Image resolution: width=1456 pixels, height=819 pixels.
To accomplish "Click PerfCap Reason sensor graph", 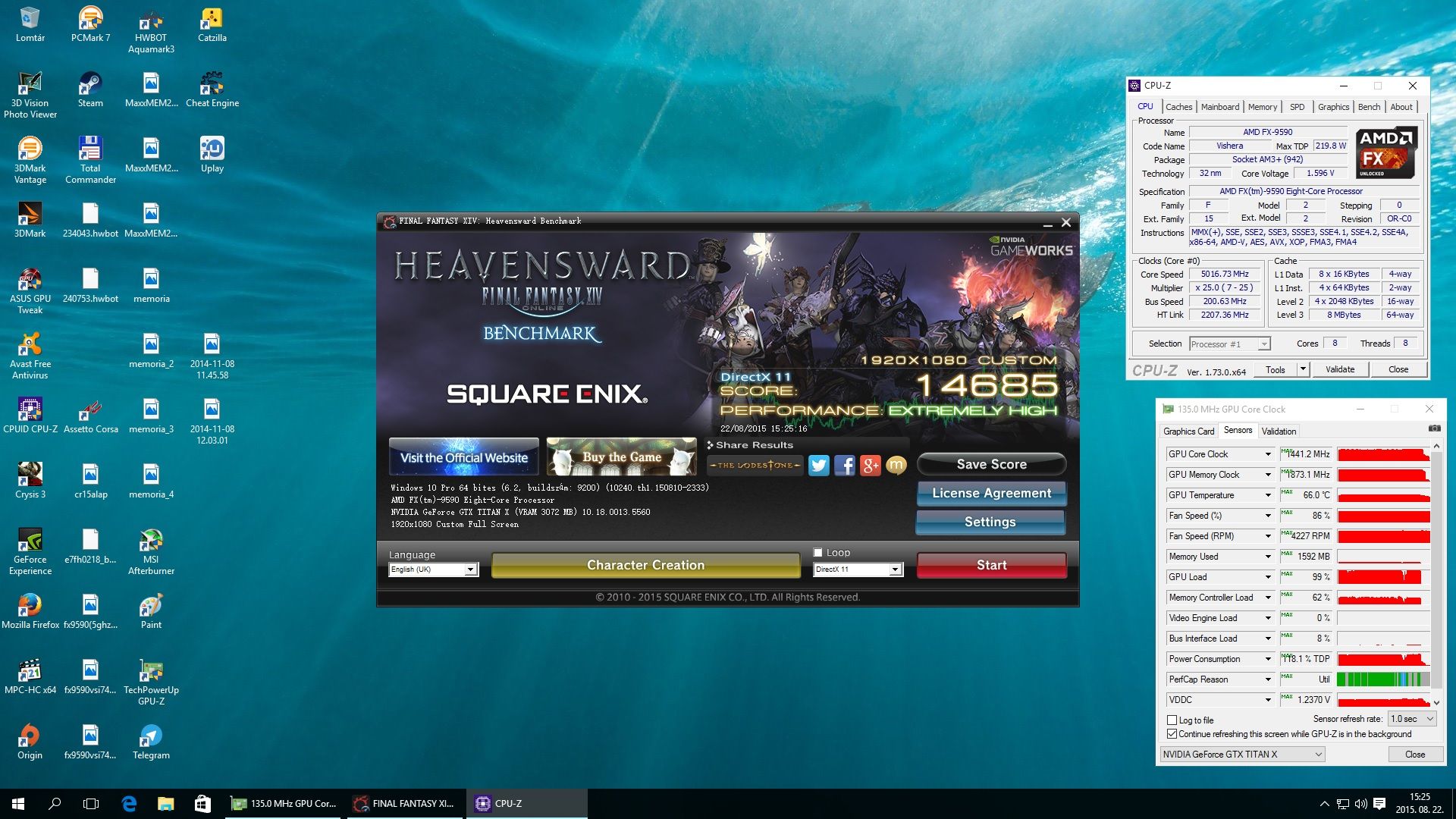I will pos(1383,679).
